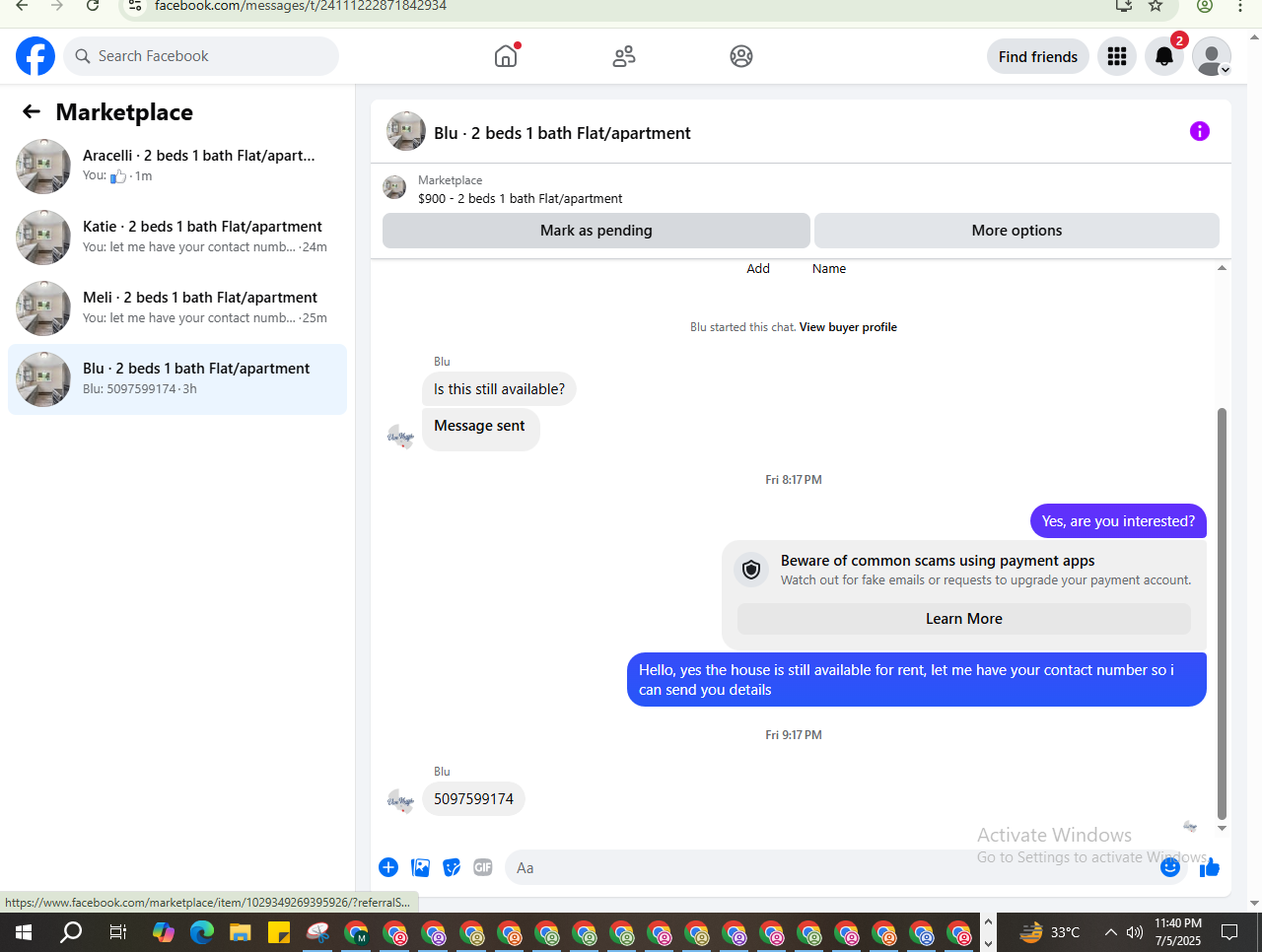Open the Facebook menu grid icon
This screenshot has height=952, width=1262.
1117,56
